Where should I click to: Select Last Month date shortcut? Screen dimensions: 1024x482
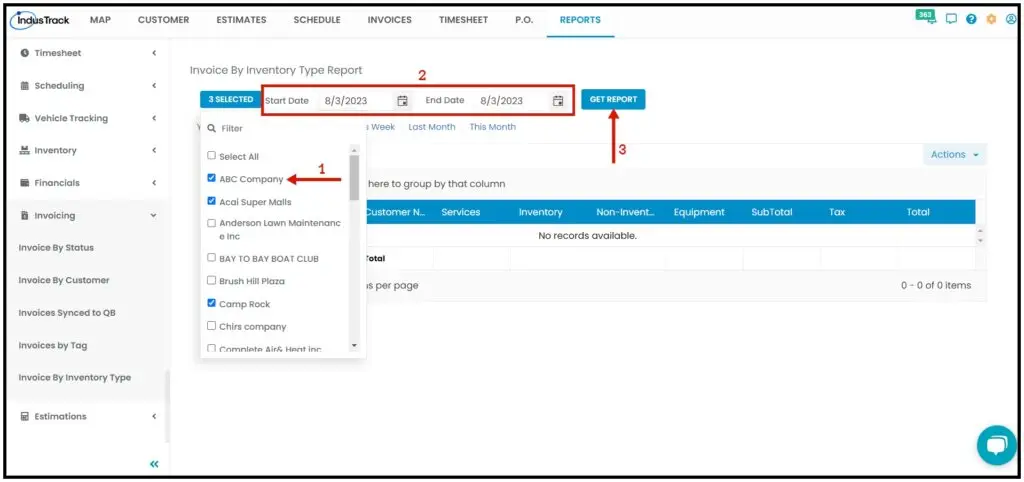coord(432,127)
